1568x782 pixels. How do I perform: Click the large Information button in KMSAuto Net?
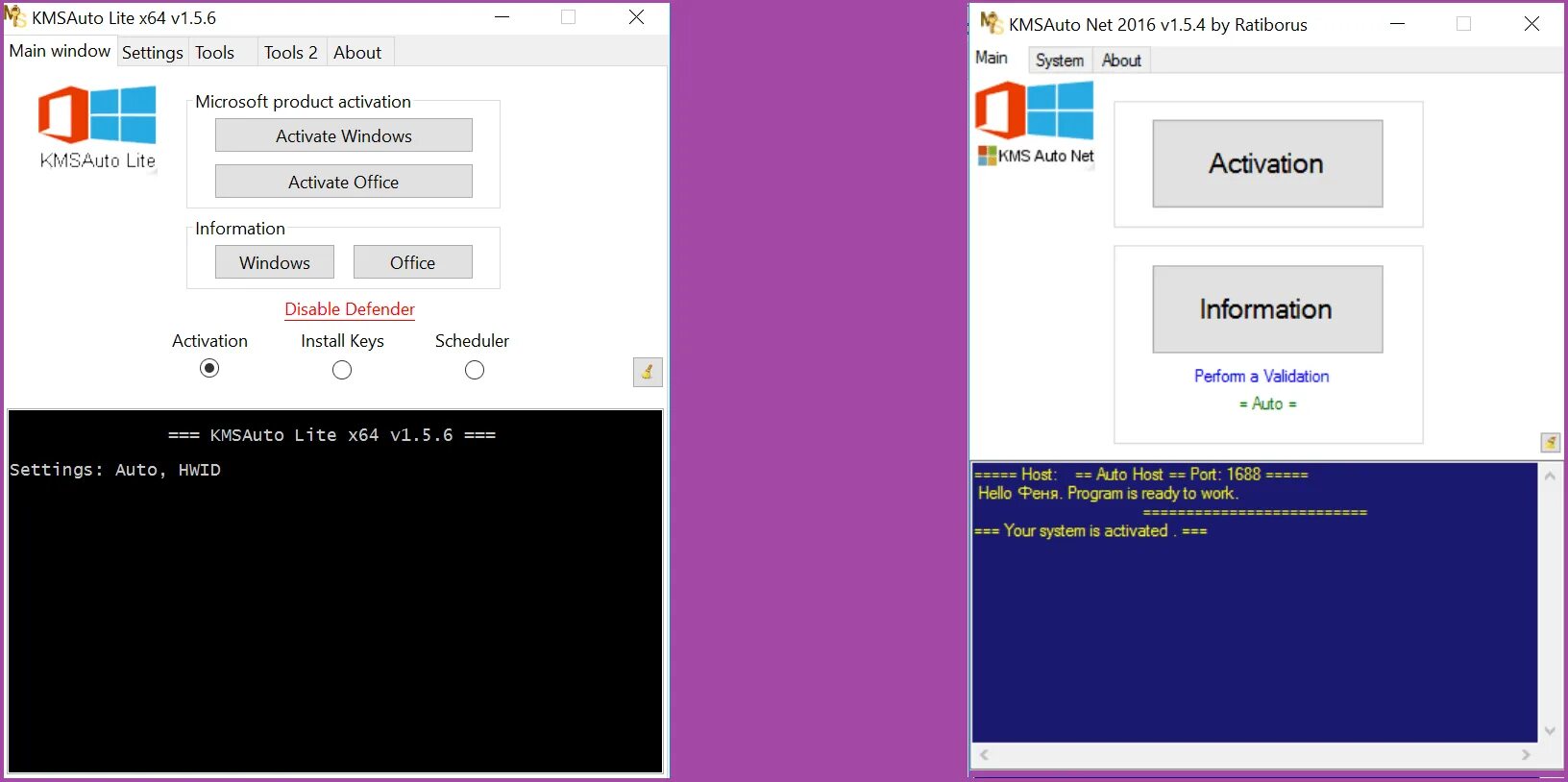[1267, 309]
